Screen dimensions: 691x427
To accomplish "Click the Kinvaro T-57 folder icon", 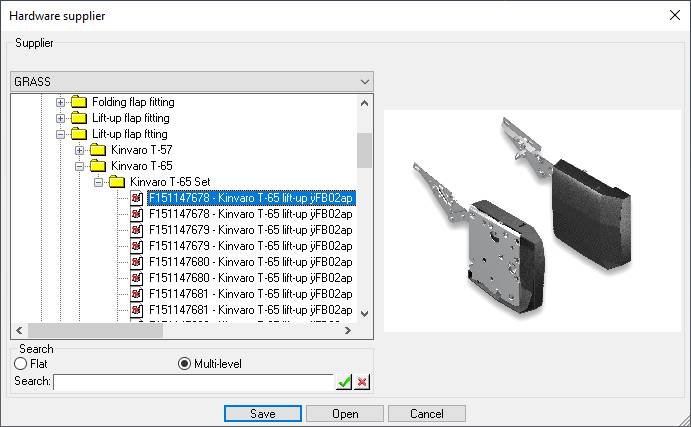I will (99, 150).
